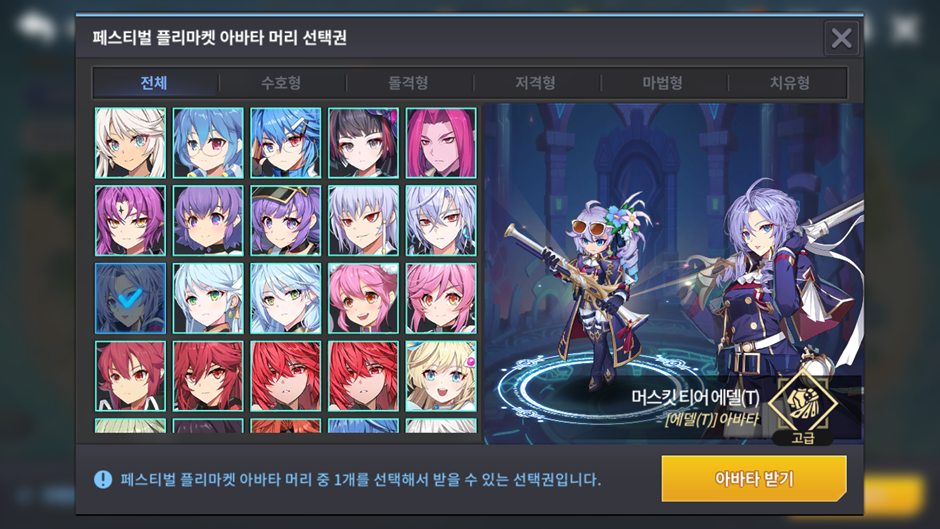940x529 pixels.
Task: Choose the blue-haired girl with round glasses
Action: [x=208, y=143]
